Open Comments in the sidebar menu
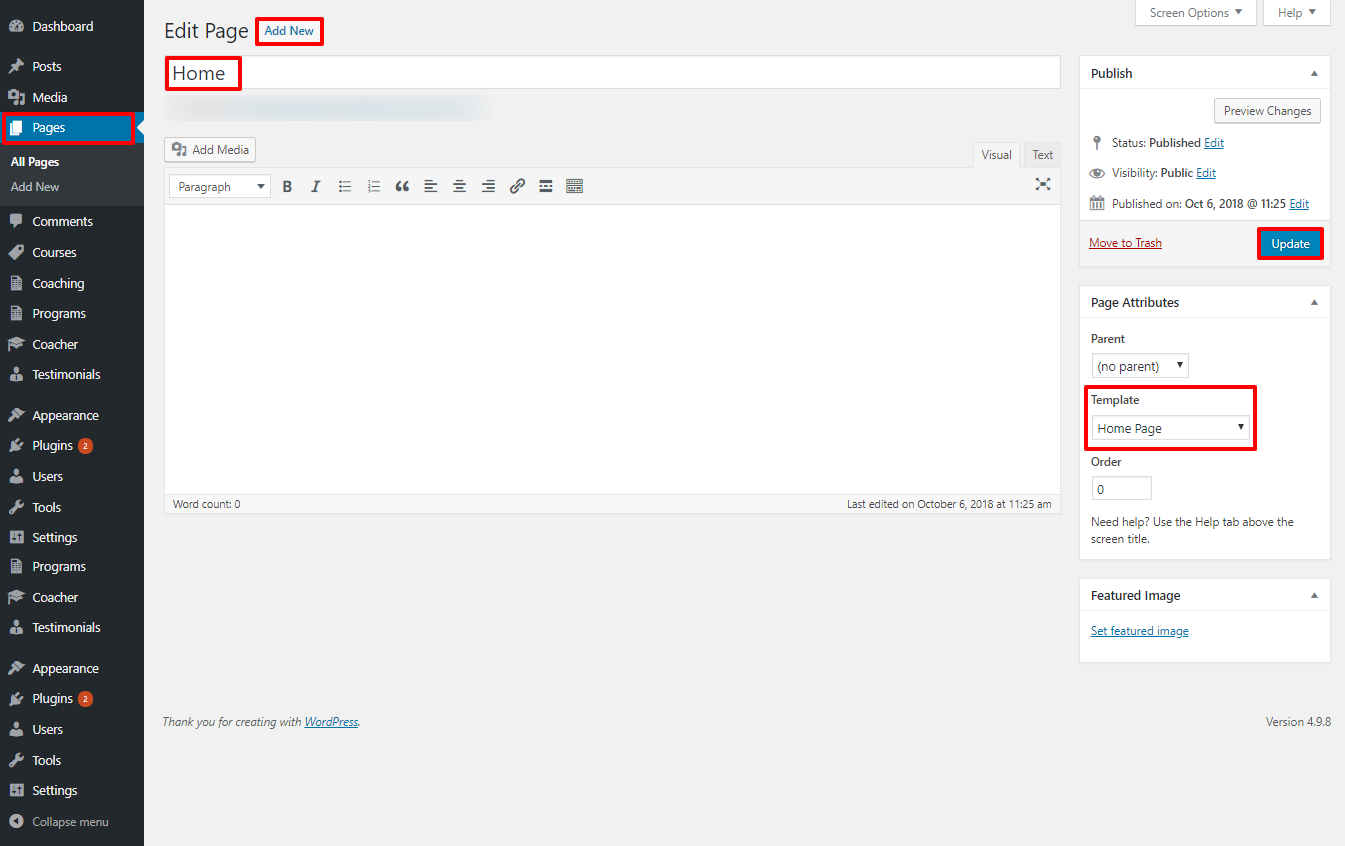The width and height of the screenshot is (1345, 846). (x=62, y=222)
